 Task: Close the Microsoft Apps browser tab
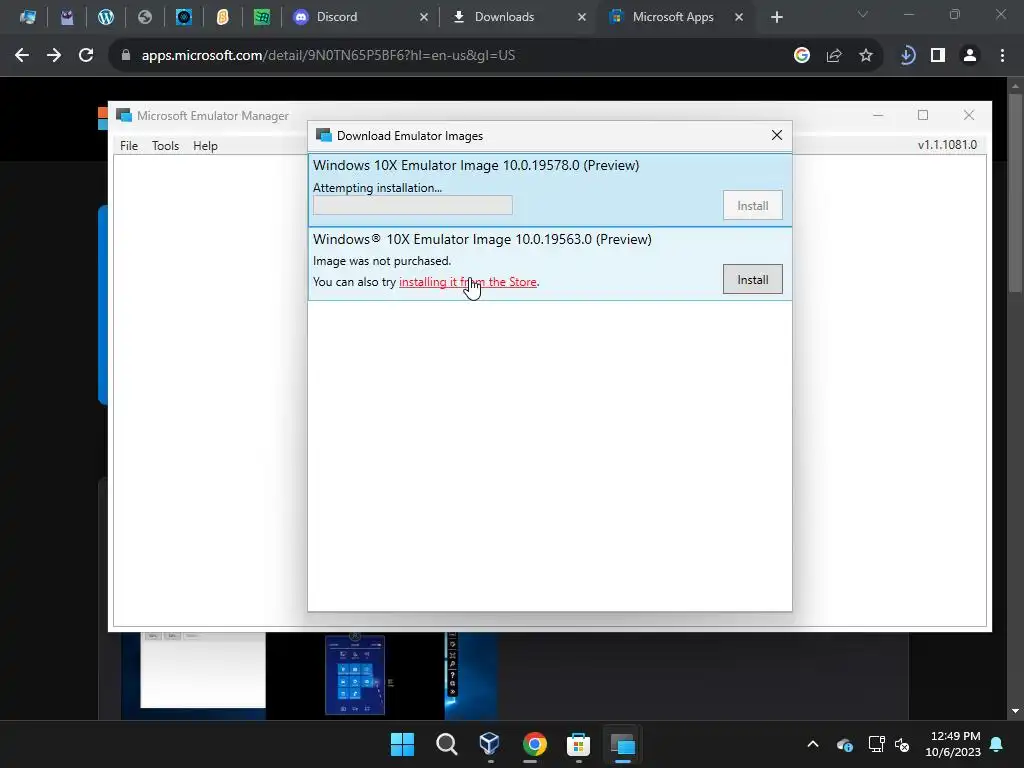(739, 17)
